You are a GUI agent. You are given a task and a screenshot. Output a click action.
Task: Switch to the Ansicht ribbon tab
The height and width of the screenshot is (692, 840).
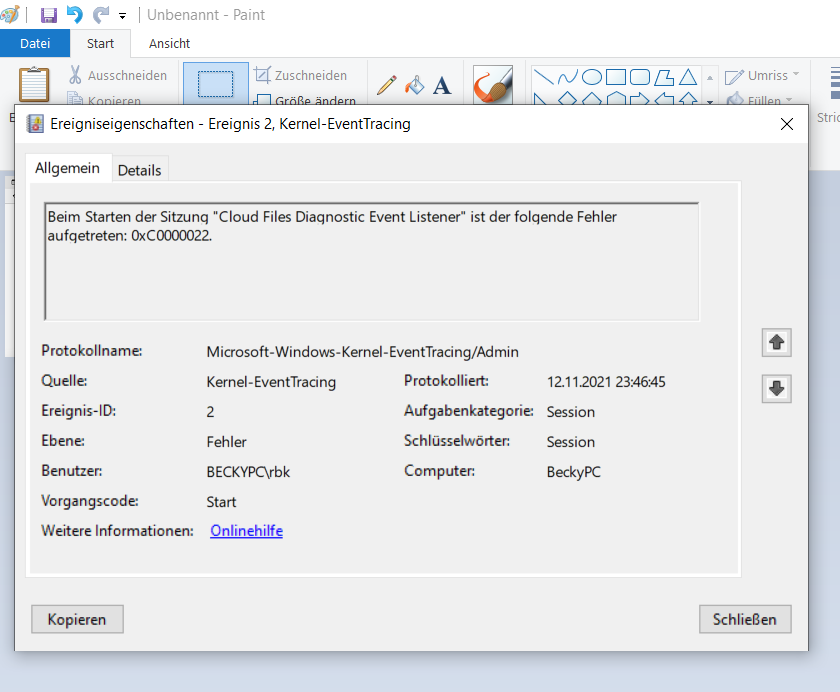coord(169,43)
